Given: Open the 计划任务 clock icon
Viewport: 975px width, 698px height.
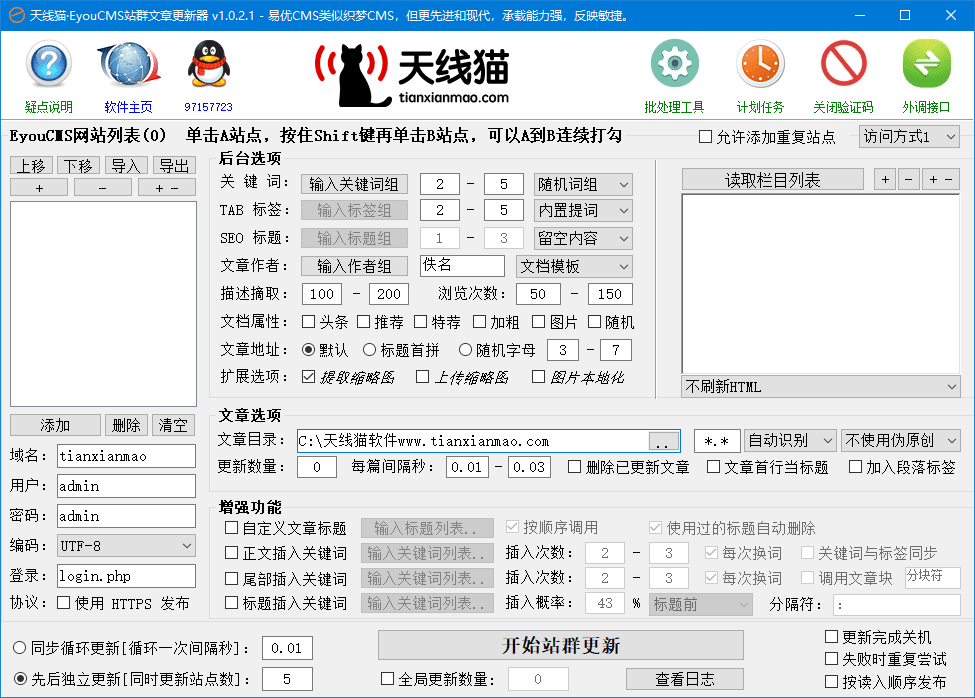Looking at the screenshot, I should point(760,63).
